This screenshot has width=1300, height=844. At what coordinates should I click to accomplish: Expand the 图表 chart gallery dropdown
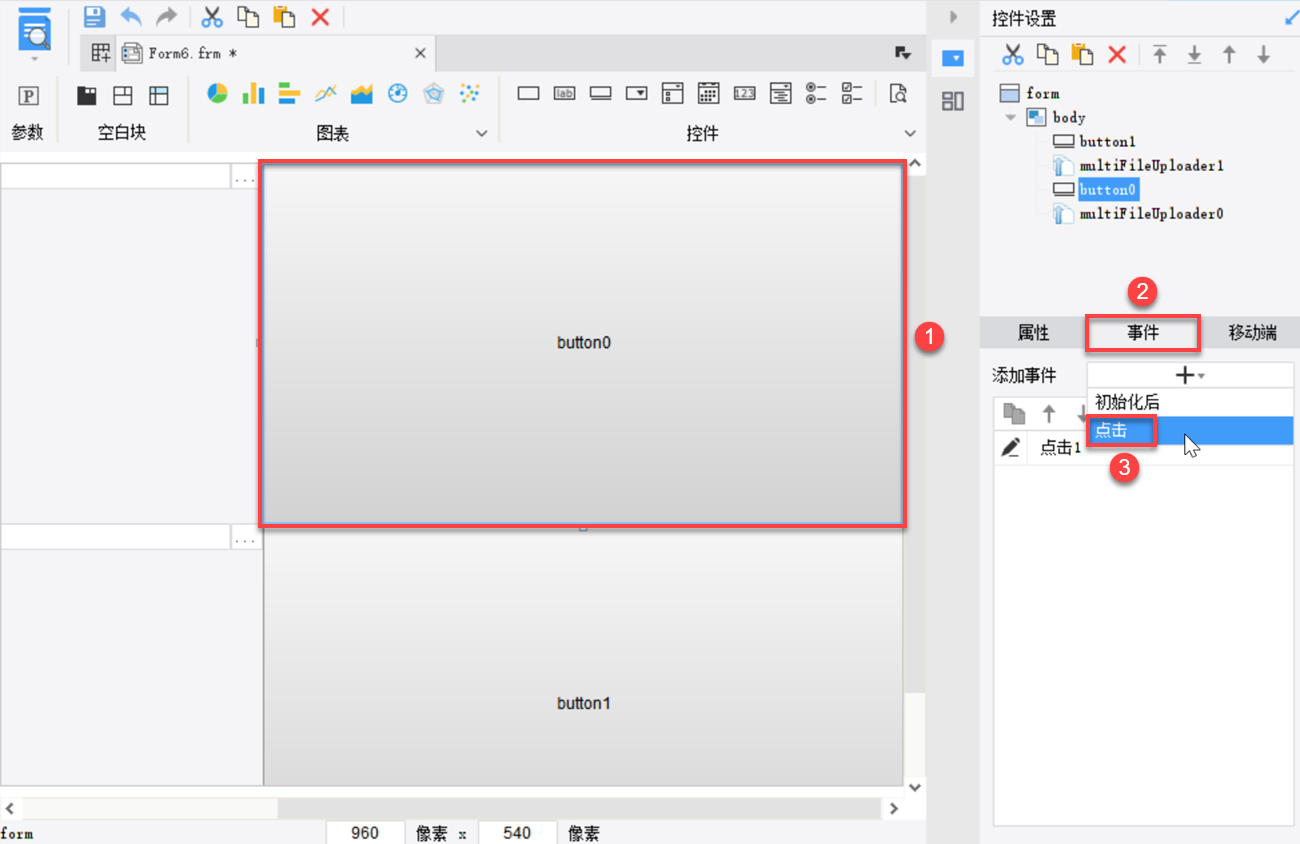(481, 134)
